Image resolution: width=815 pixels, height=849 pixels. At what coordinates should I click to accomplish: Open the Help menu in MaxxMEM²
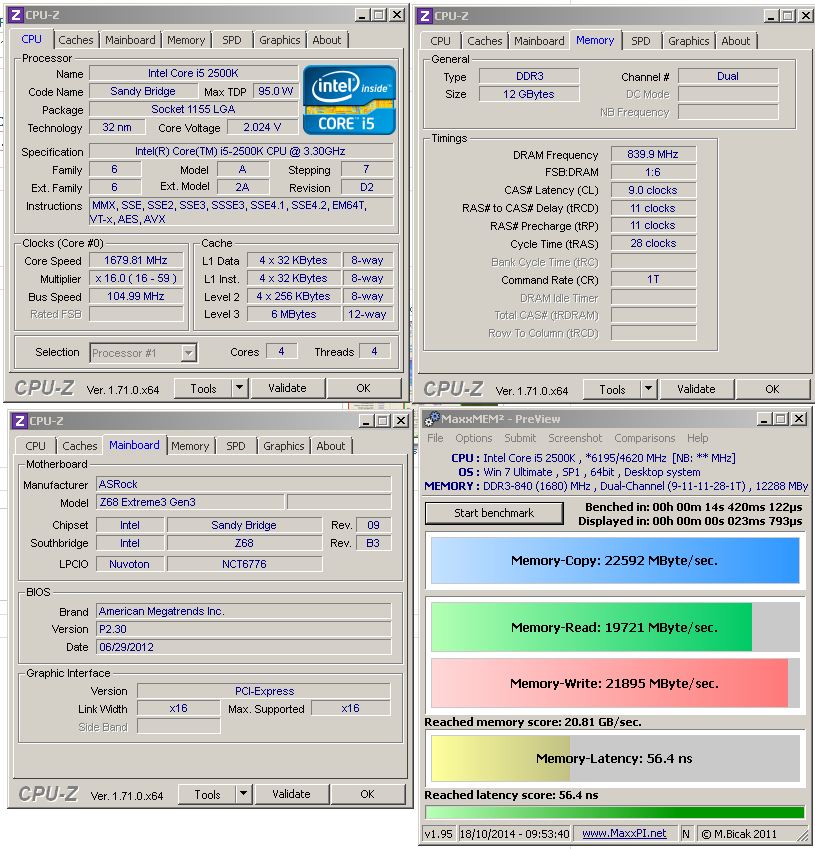coord(697,438)
